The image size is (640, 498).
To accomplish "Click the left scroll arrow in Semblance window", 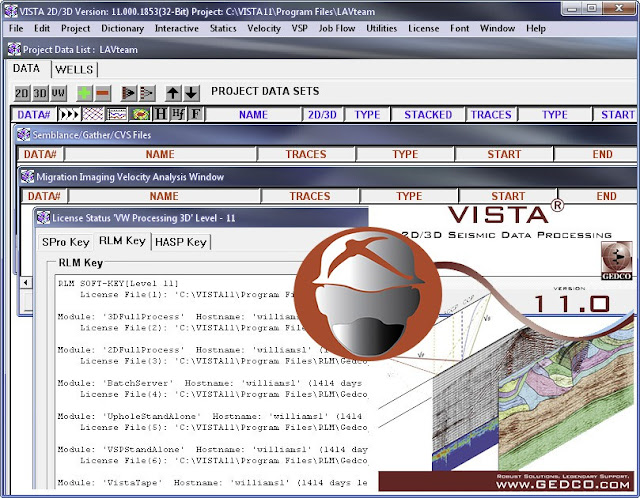I will tap(26, 282).
